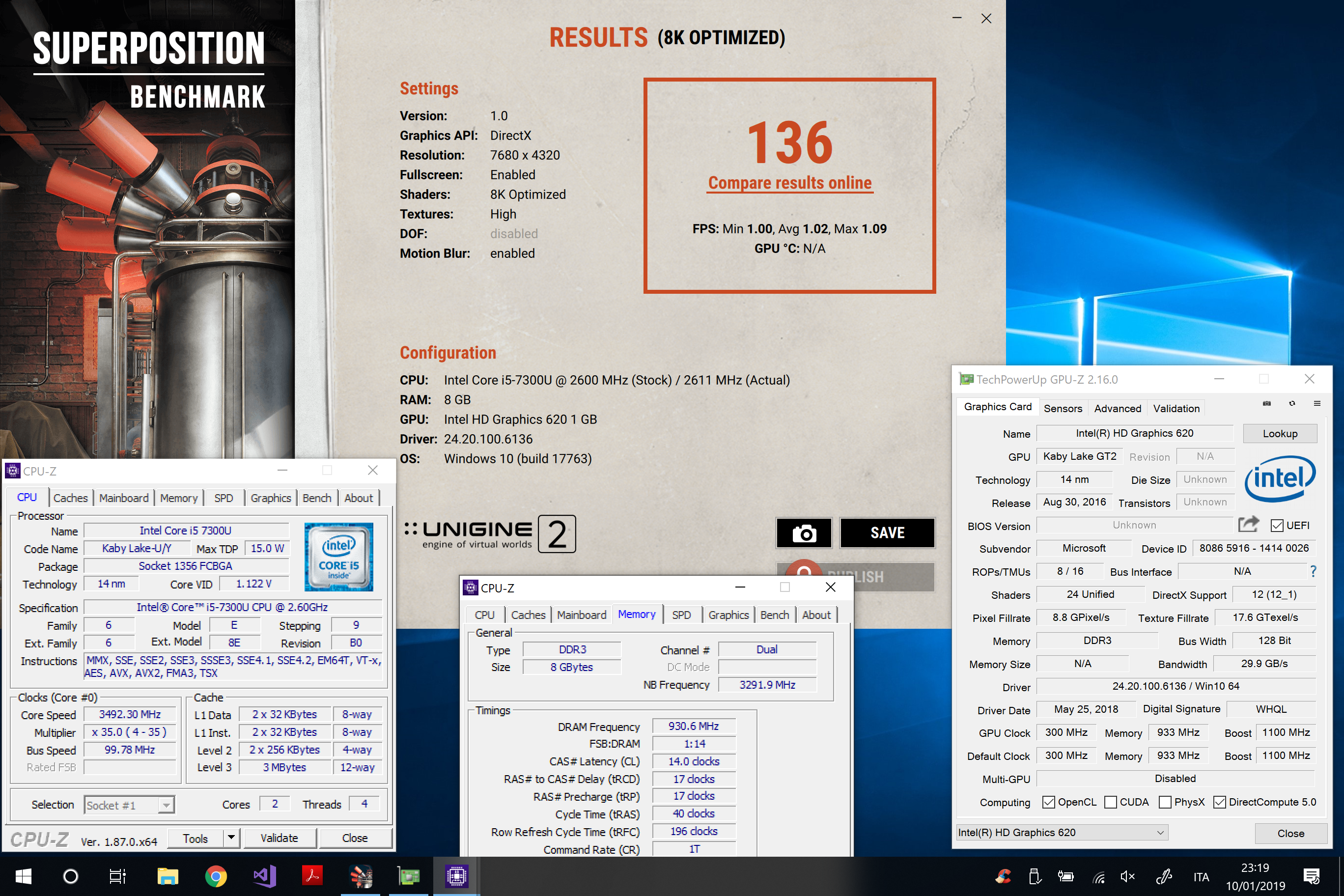Open the Tools dropdown arrow in CPU-Z
Image resolution: width=1344 pixels, height=896 pixels.
(x=231, y=839)
